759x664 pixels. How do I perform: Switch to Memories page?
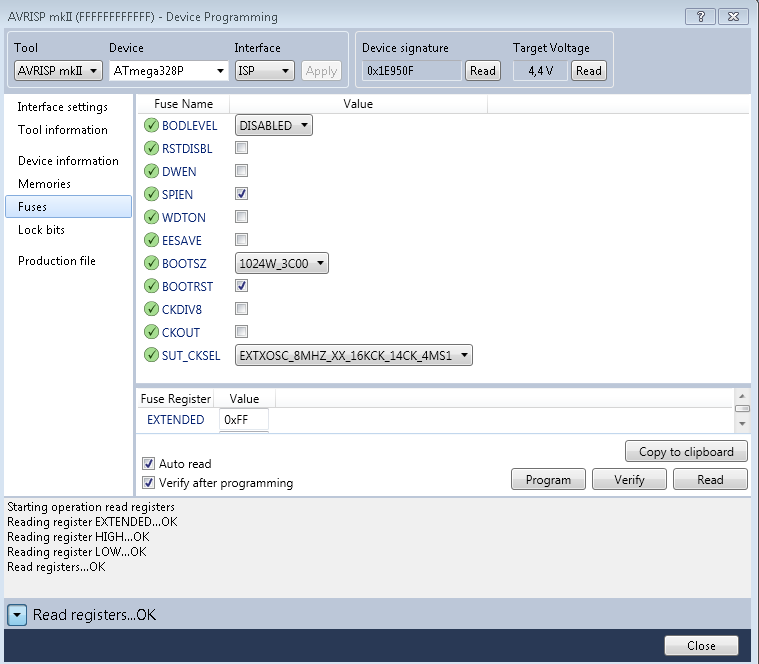44,184
